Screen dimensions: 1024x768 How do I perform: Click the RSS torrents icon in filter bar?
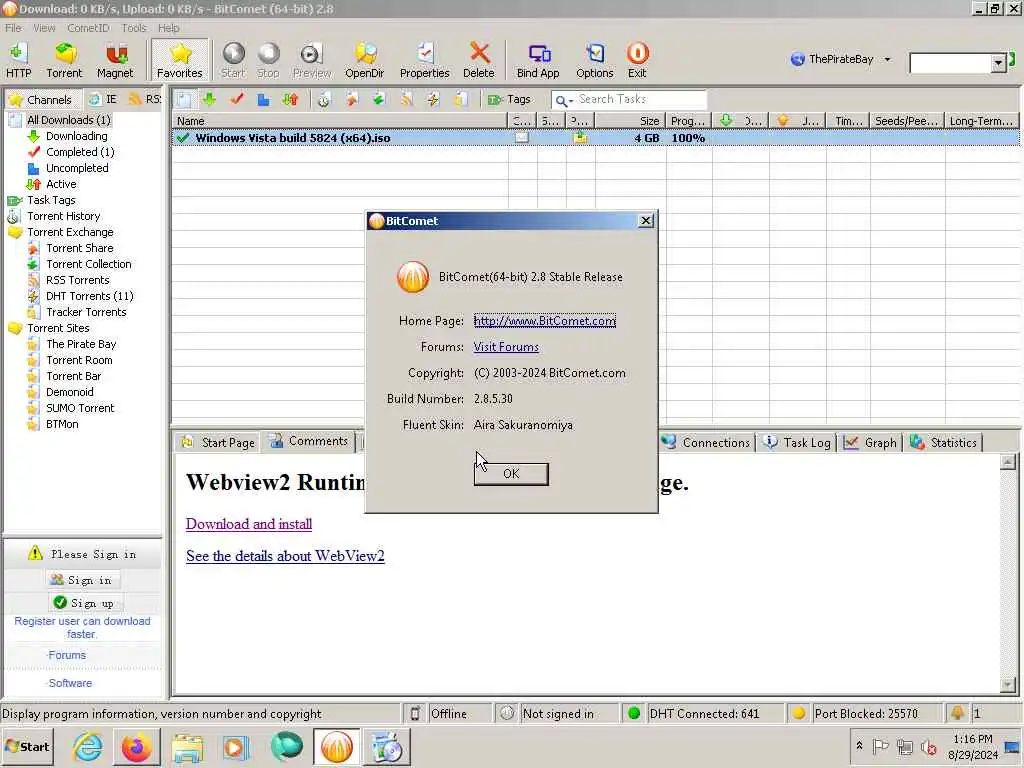pyautogui.click(x=406, y=99)
